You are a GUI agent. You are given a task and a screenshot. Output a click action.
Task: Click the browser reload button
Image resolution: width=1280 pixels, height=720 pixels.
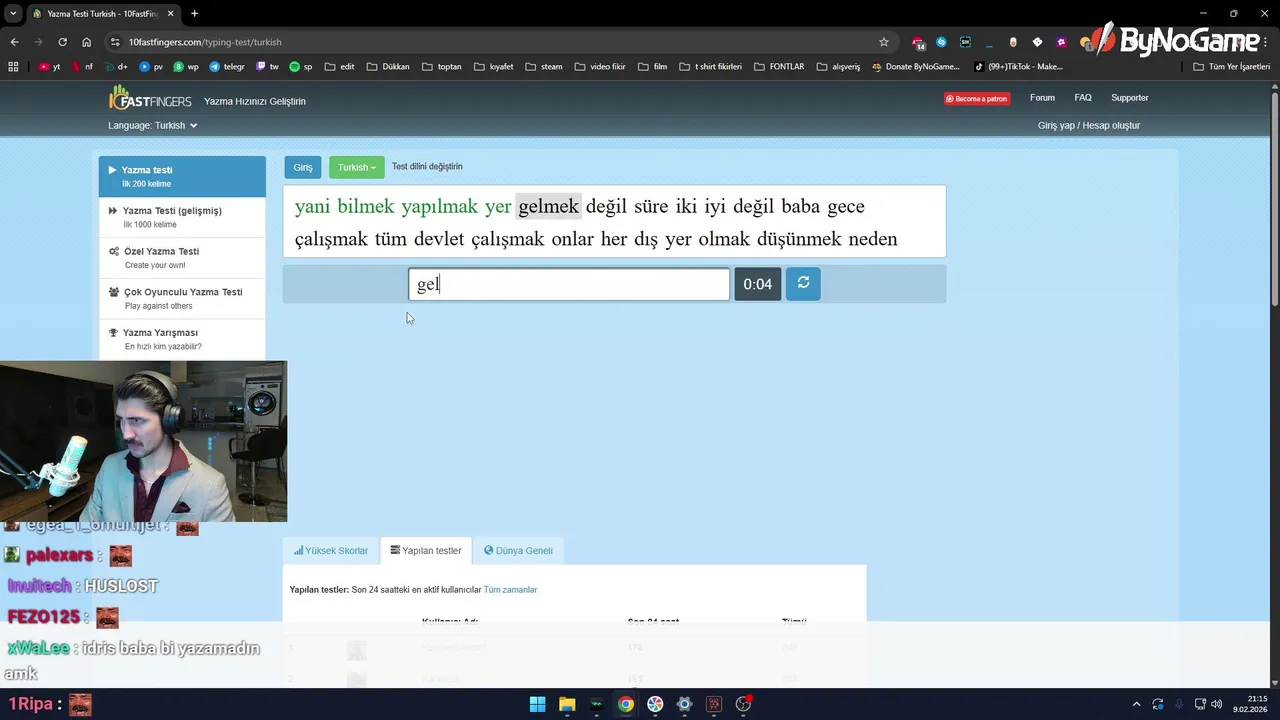[x=62, y=42]
